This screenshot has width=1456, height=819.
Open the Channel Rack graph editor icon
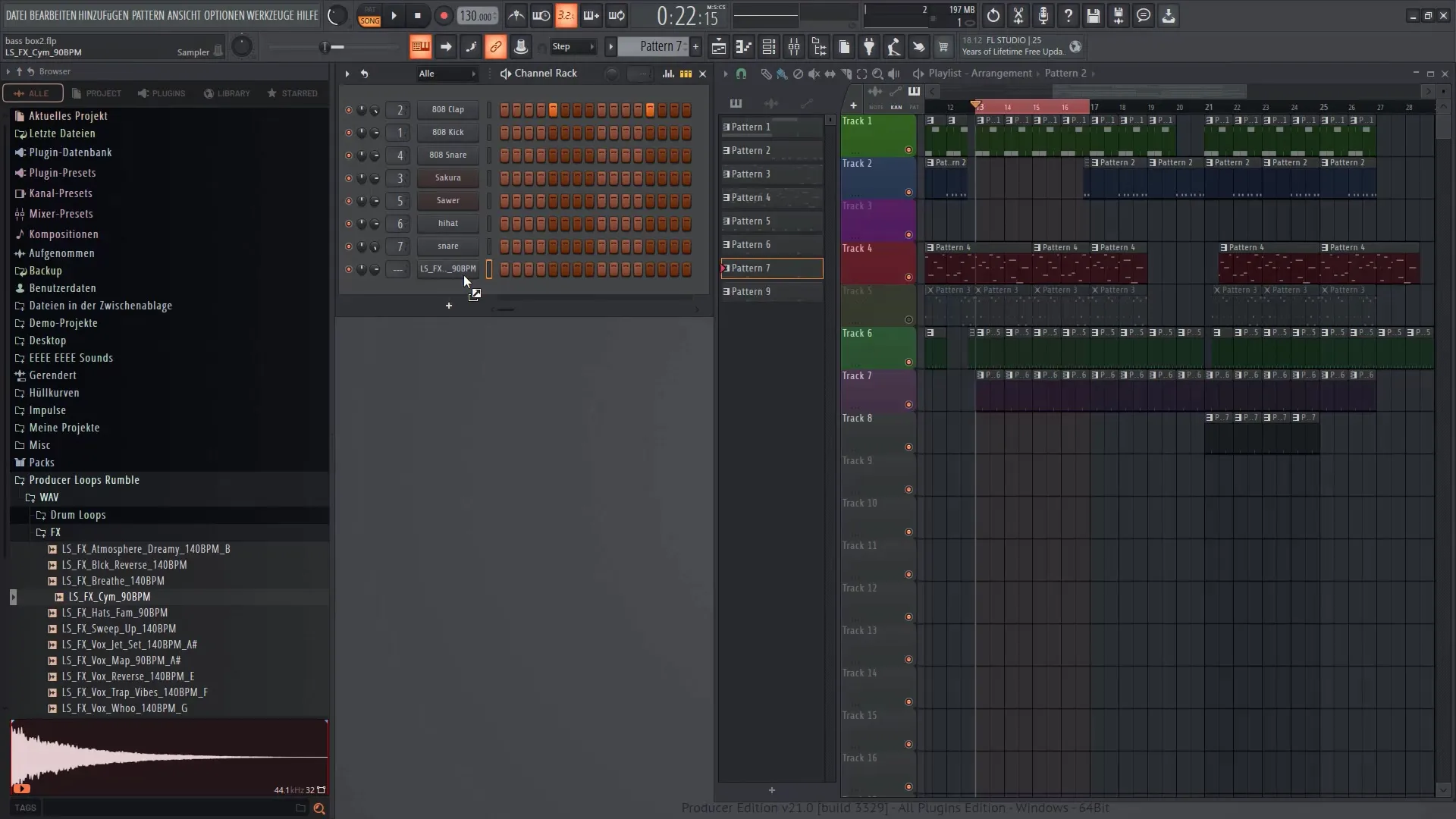[668, 74]
